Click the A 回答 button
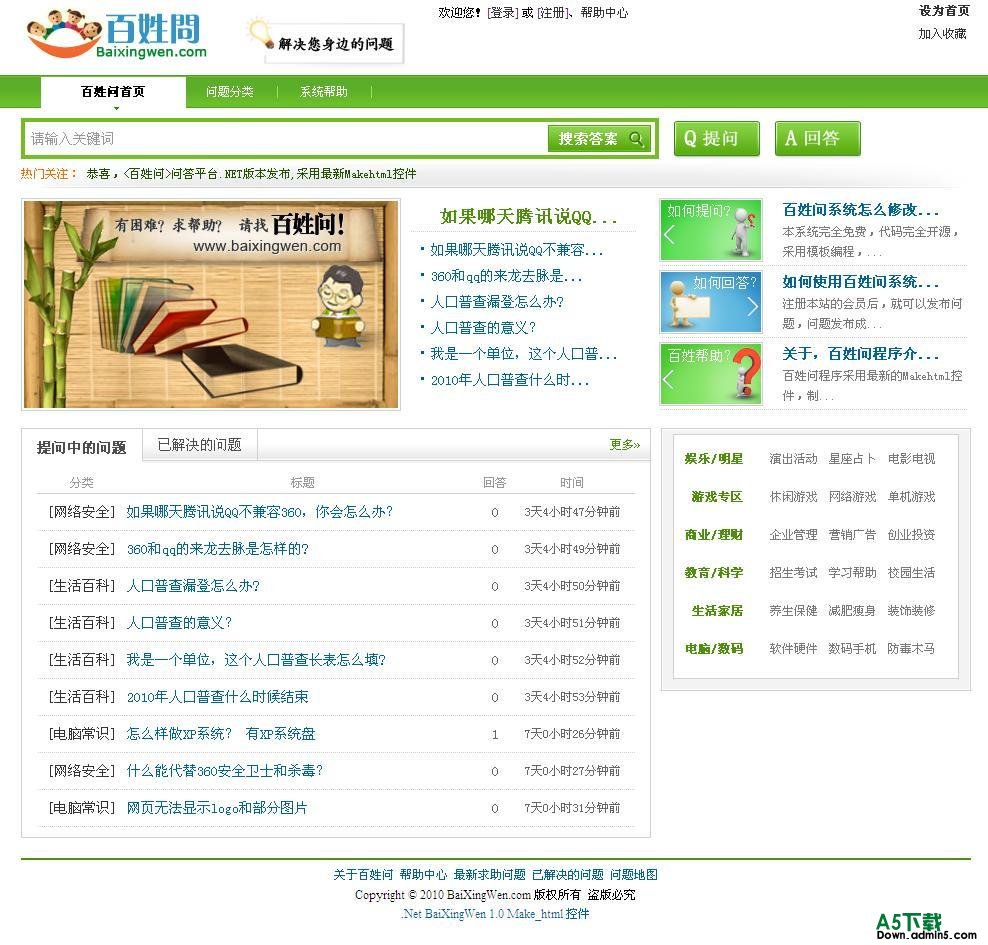This screenshot has height=945, width=988. [817, 139]
